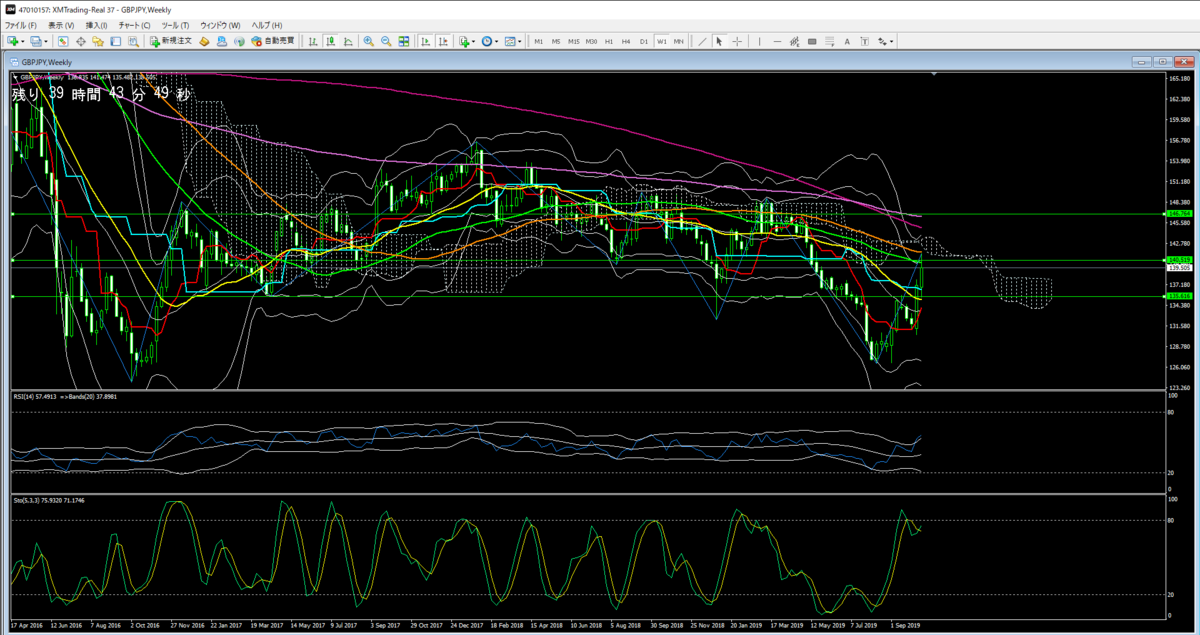Select the text label T tool

click(865, 41)
